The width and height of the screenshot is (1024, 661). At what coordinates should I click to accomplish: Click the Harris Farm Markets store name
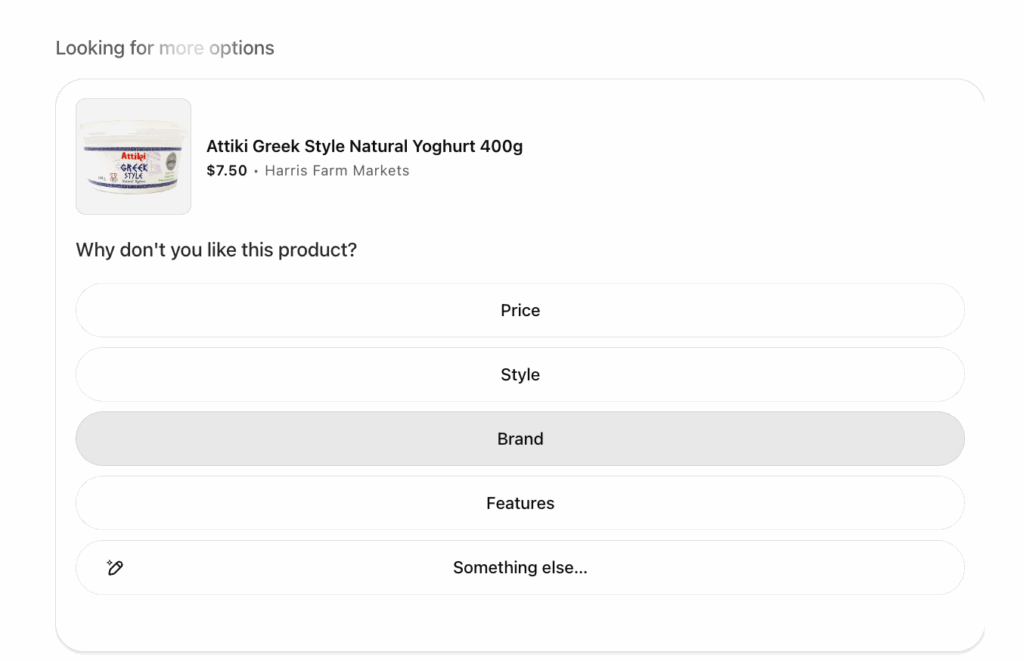pyautogui.click(x=337, y=171)
